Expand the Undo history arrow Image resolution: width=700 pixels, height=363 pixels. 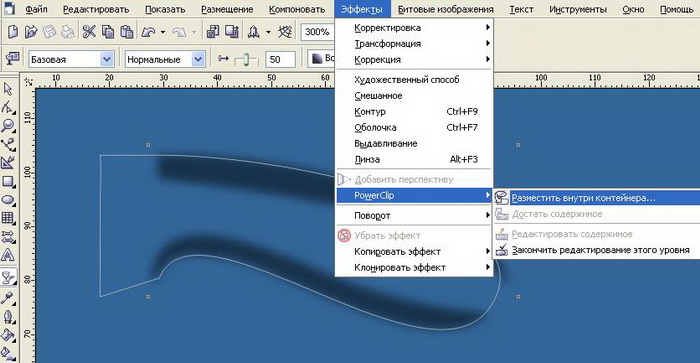pos(162,32)
